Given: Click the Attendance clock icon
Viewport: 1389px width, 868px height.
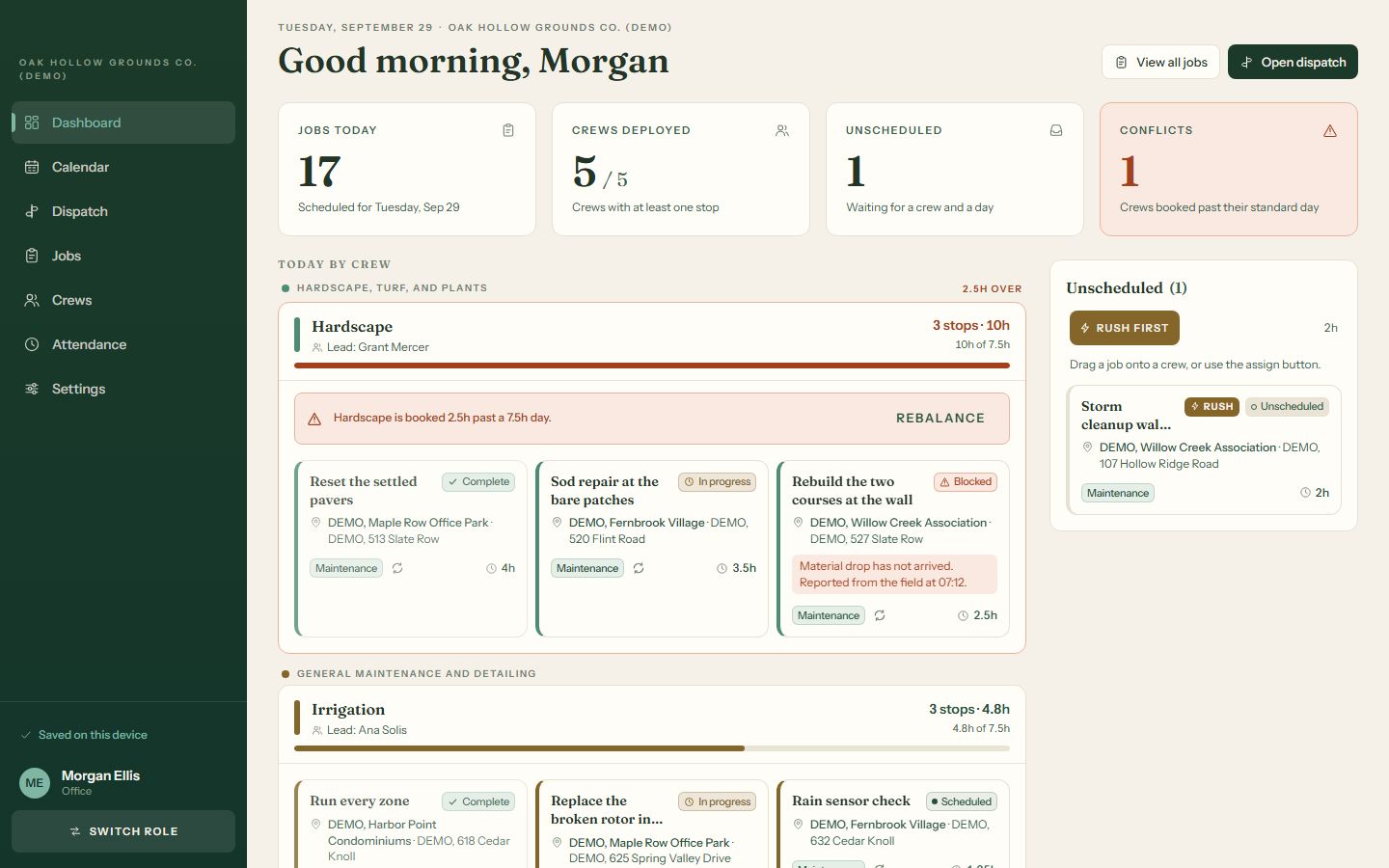Looking at the screenshot, I should [x=32, y=344].
